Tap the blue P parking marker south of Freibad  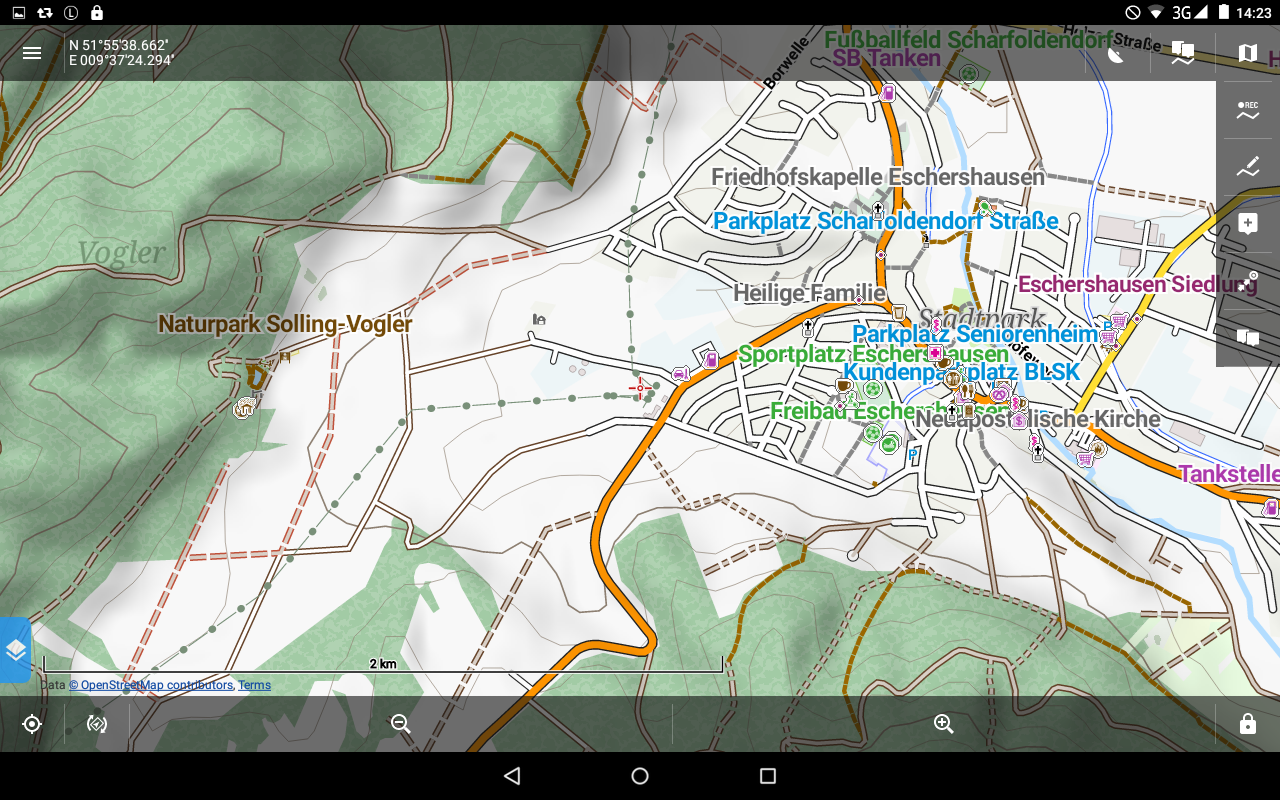[912, 454]
